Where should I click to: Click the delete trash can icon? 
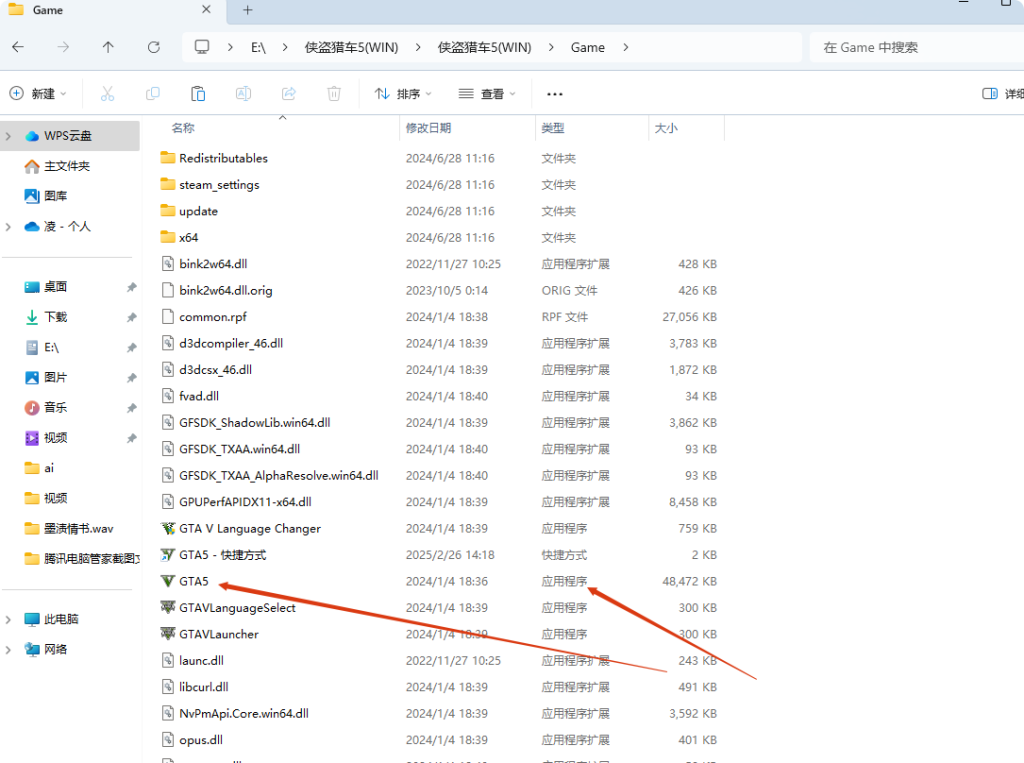point(334,93)
